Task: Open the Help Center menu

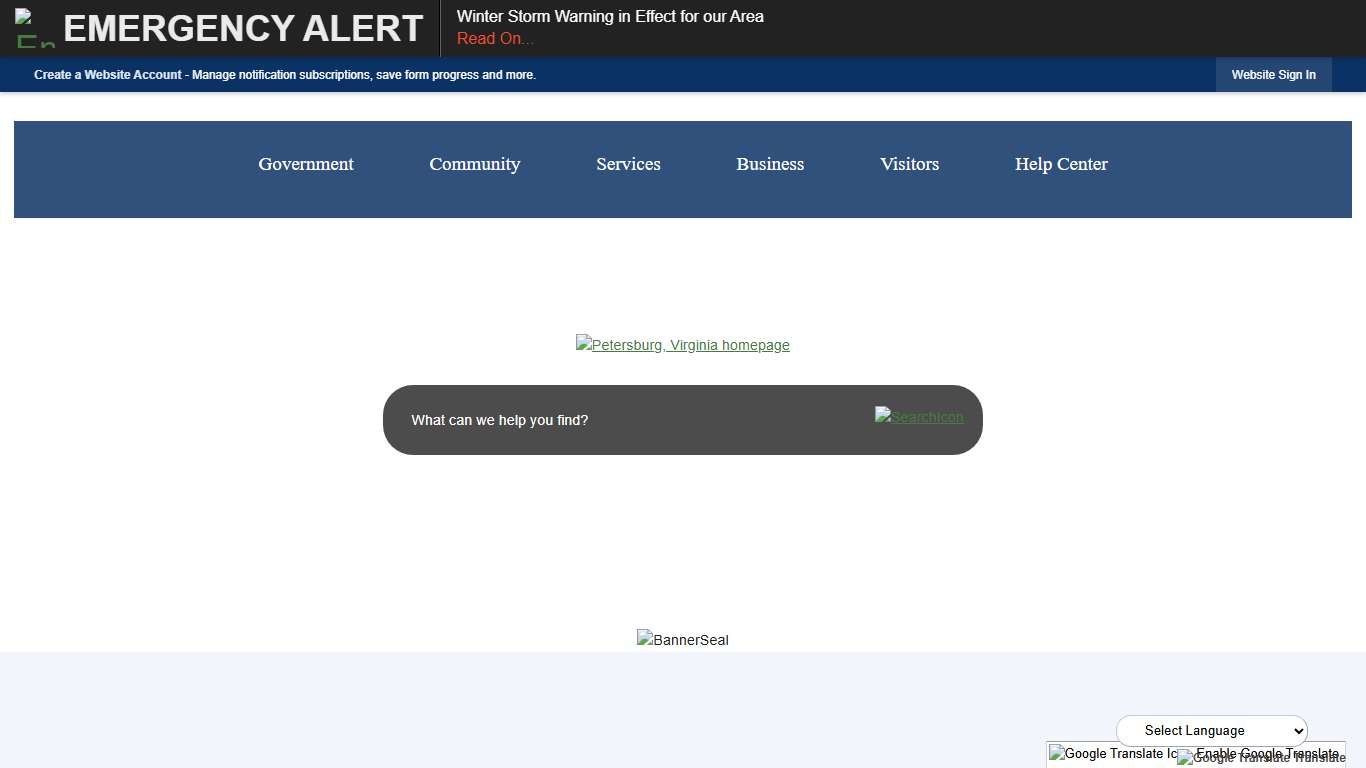Action: [x=1061, y=164]
